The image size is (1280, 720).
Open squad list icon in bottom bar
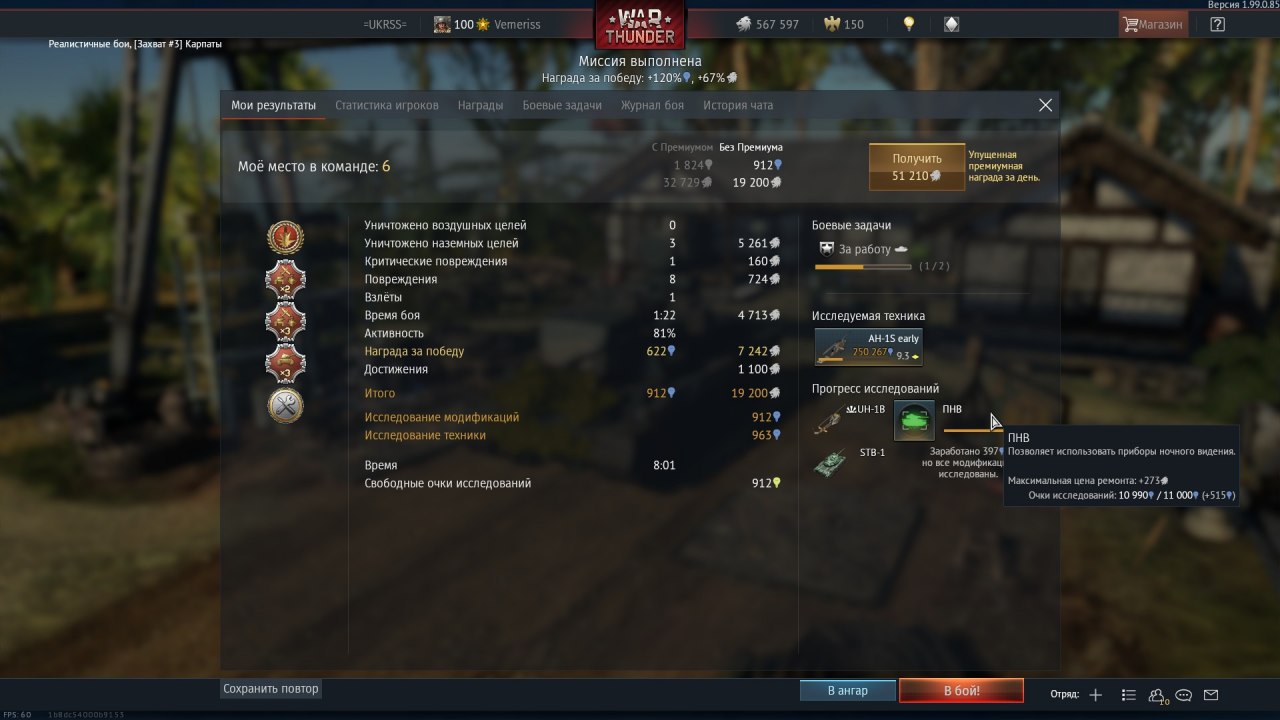[x=1129, y=694]
